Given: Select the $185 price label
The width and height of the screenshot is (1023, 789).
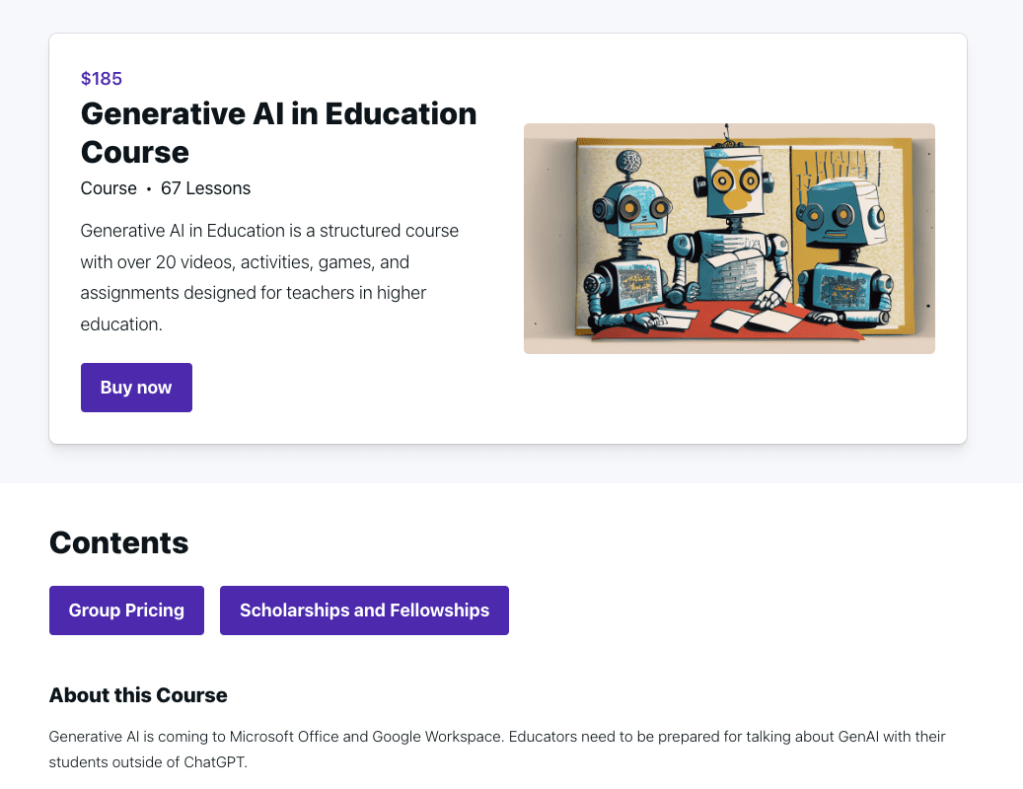Looking at the screenshot, I should (100, 78).
